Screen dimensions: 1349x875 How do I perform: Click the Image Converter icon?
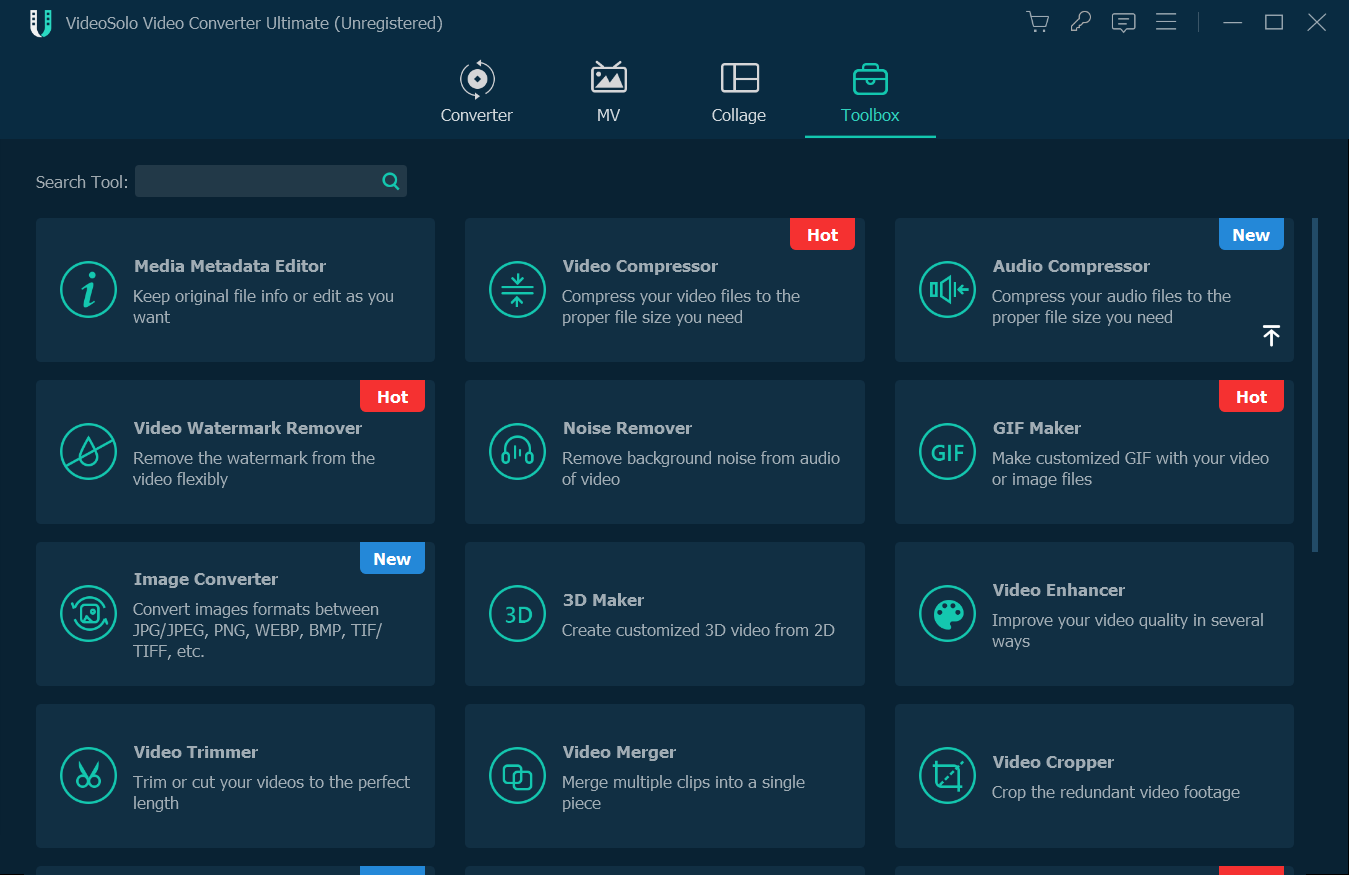[89, 614]
